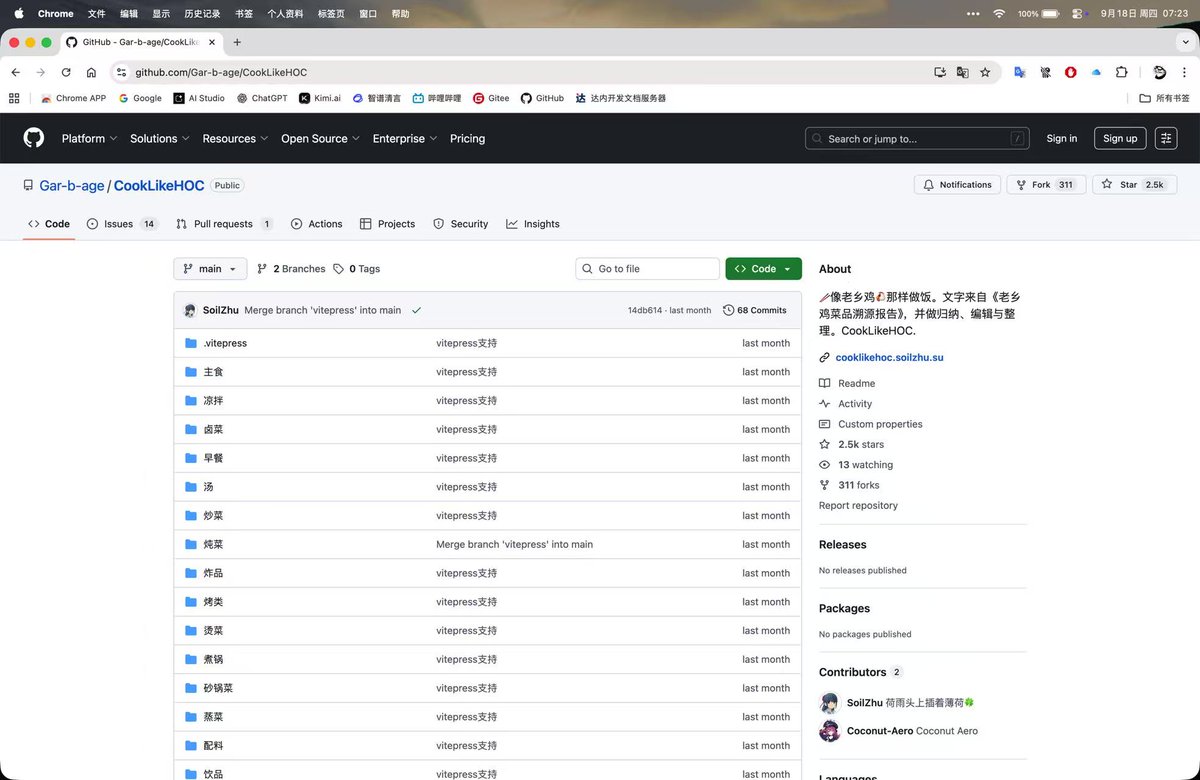Image resolution: width=1200 pixels, height=780 pixels.
Task: Expand the main branch selector
Action: click(209, 268)
